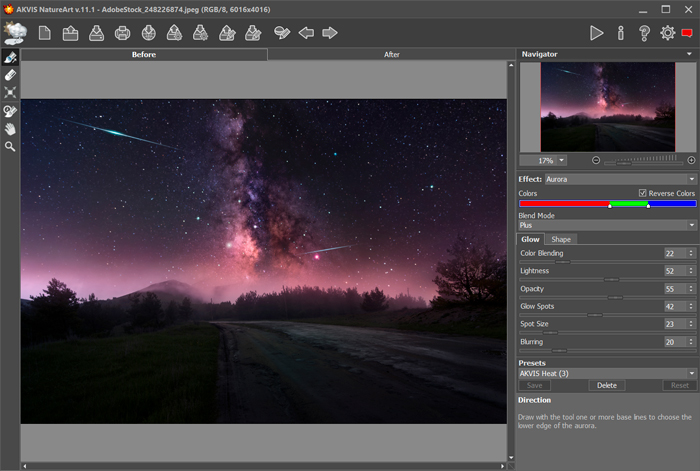
Task: Run processing with the play button
Action: point(596,33)
